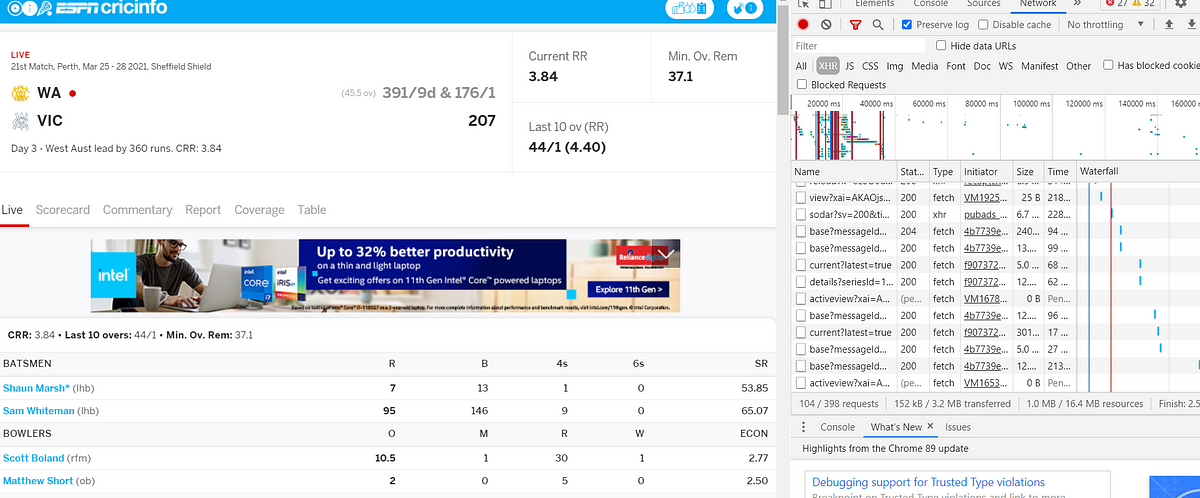Open Shaun Marsh player link
This screenshot has height=498, width=1200.
click(36, 387)
